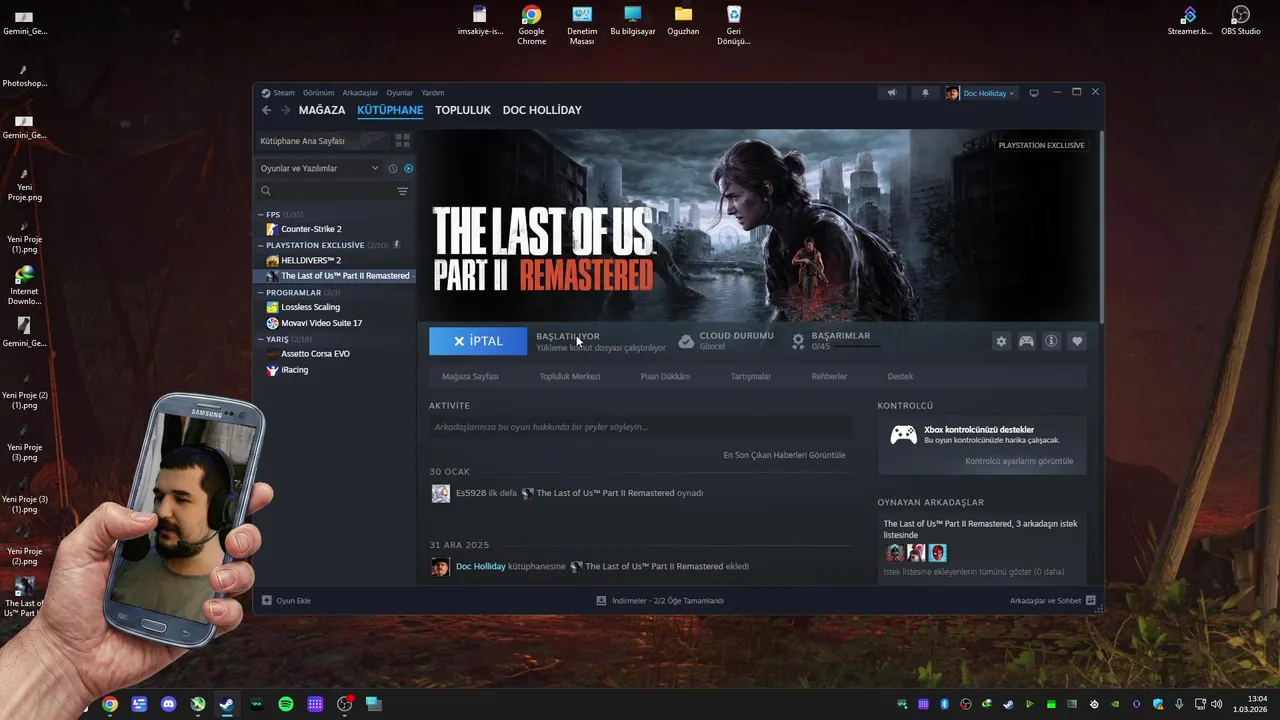Open the Arkadaşlar menu
The width and height of the screenshot is (1280, 720).
360,93
